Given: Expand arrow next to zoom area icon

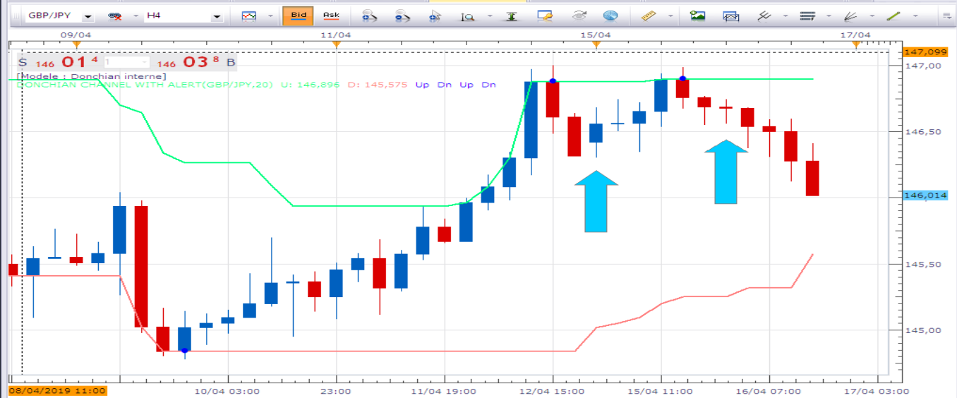Looking at the screenshot, I should point(489,16).
